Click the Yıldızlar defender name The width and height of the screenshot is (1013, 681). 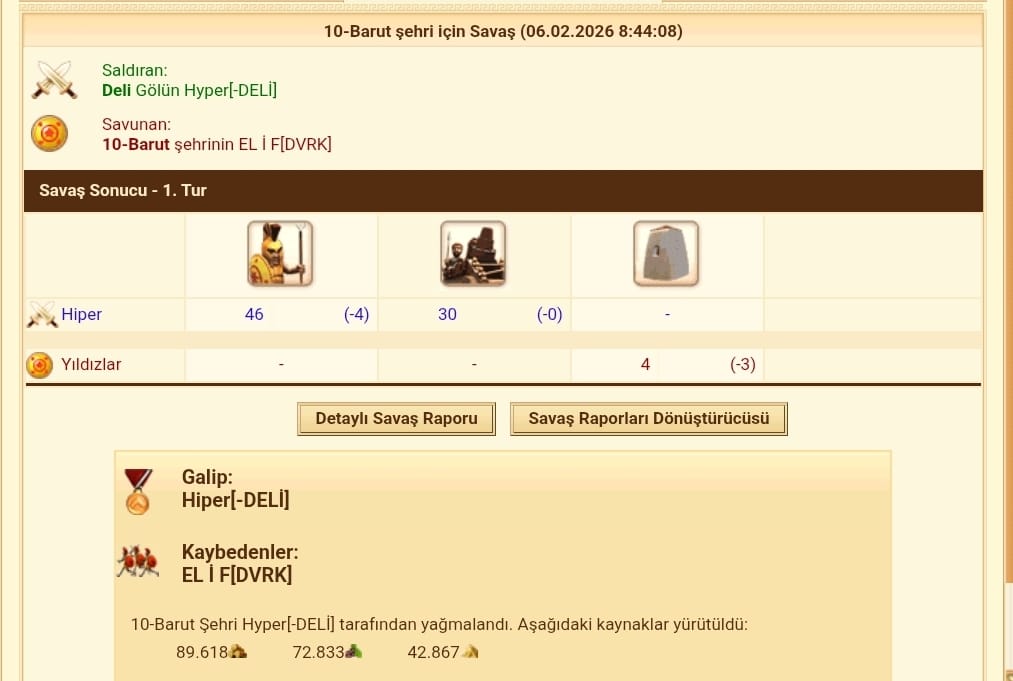(x=91, y=364)
